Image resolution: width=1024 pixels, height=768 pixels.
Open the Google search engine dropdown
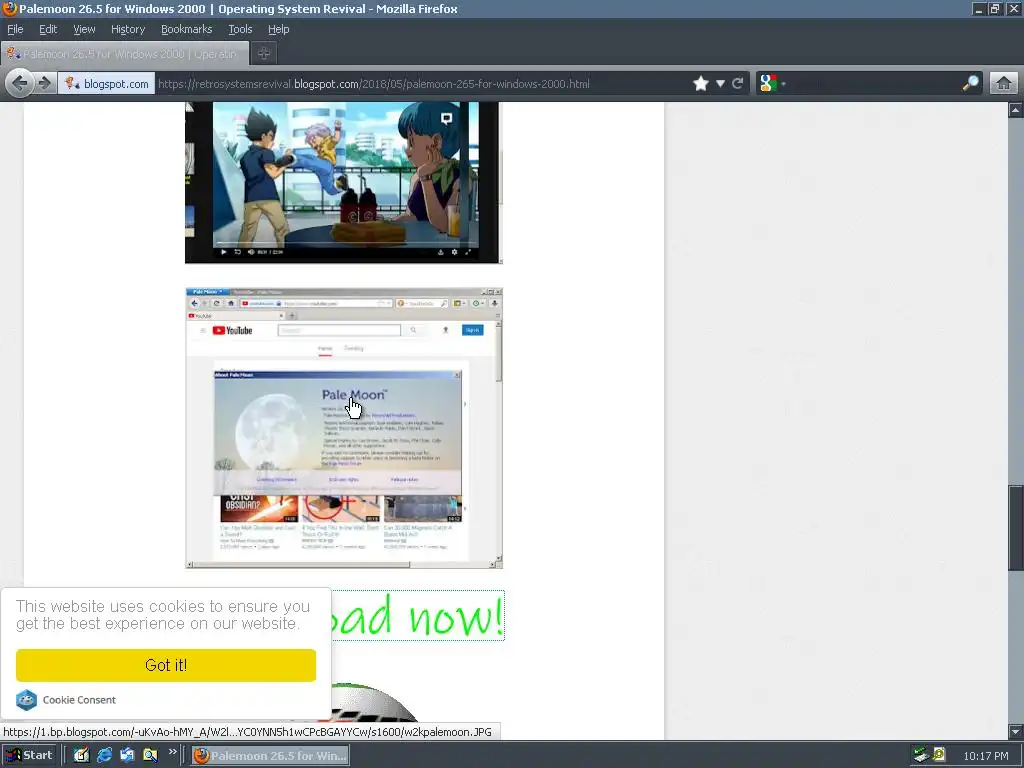click(772, 84)
